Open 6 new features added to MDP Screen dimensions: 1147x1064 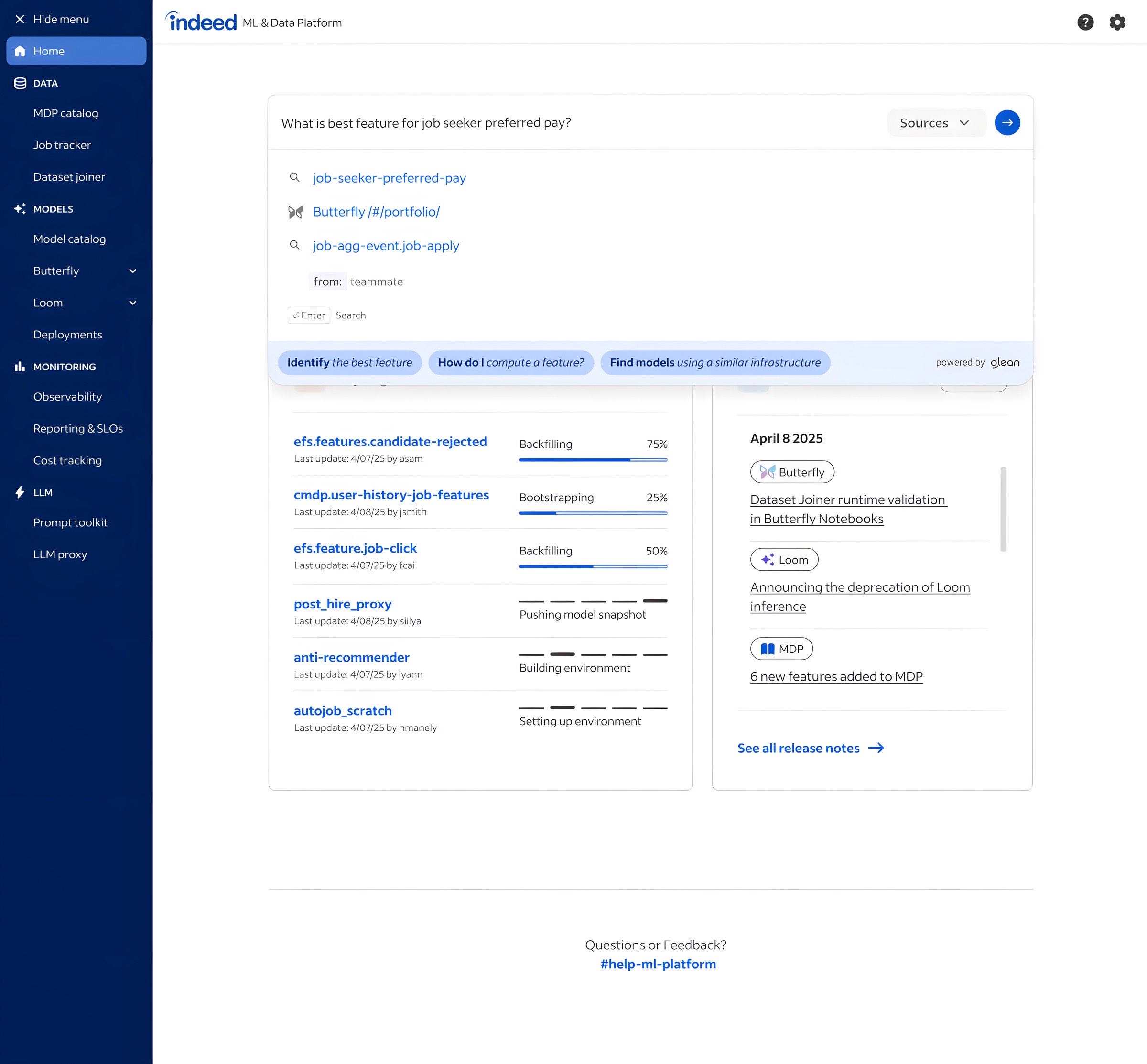(837, 676)
